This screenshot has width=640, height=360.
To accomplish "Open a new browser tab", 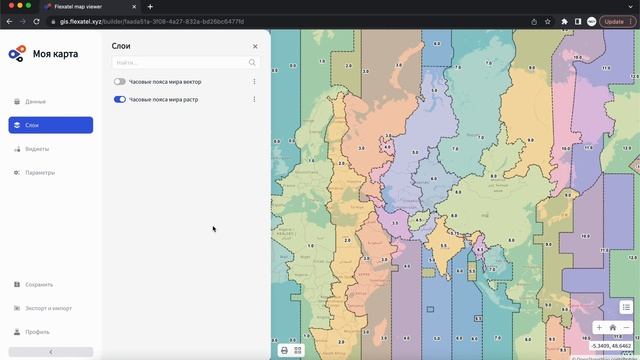I will (x=150, y=7).
